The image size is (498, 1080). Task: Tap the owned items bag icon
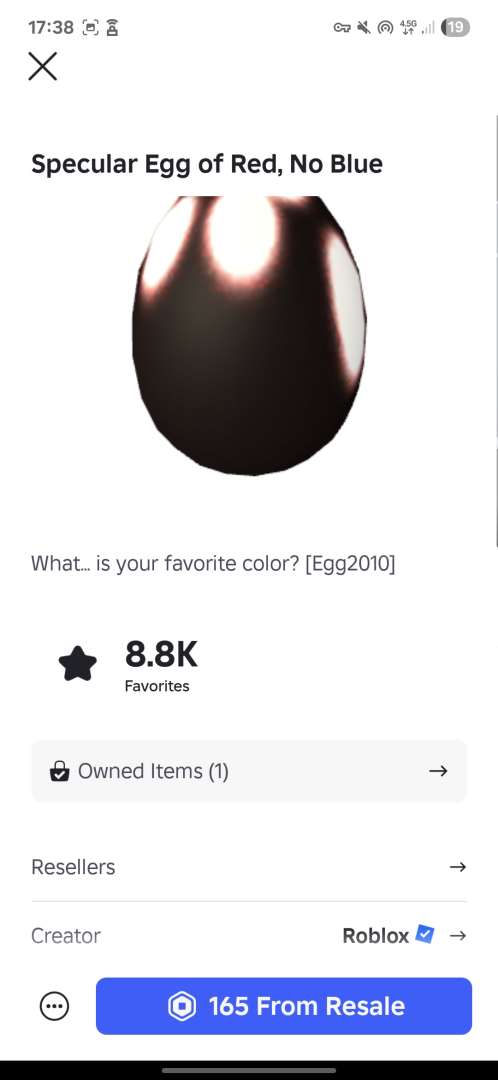(x=60, y=771)
